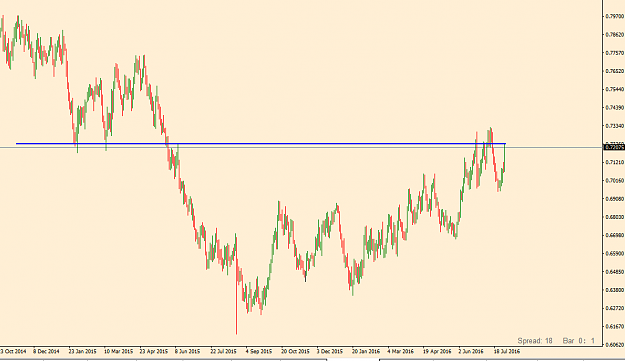This screenshot has width=625, height=361.
Task: Click the 20 Jan 2016 date label
Action: [x=366, y=351]
